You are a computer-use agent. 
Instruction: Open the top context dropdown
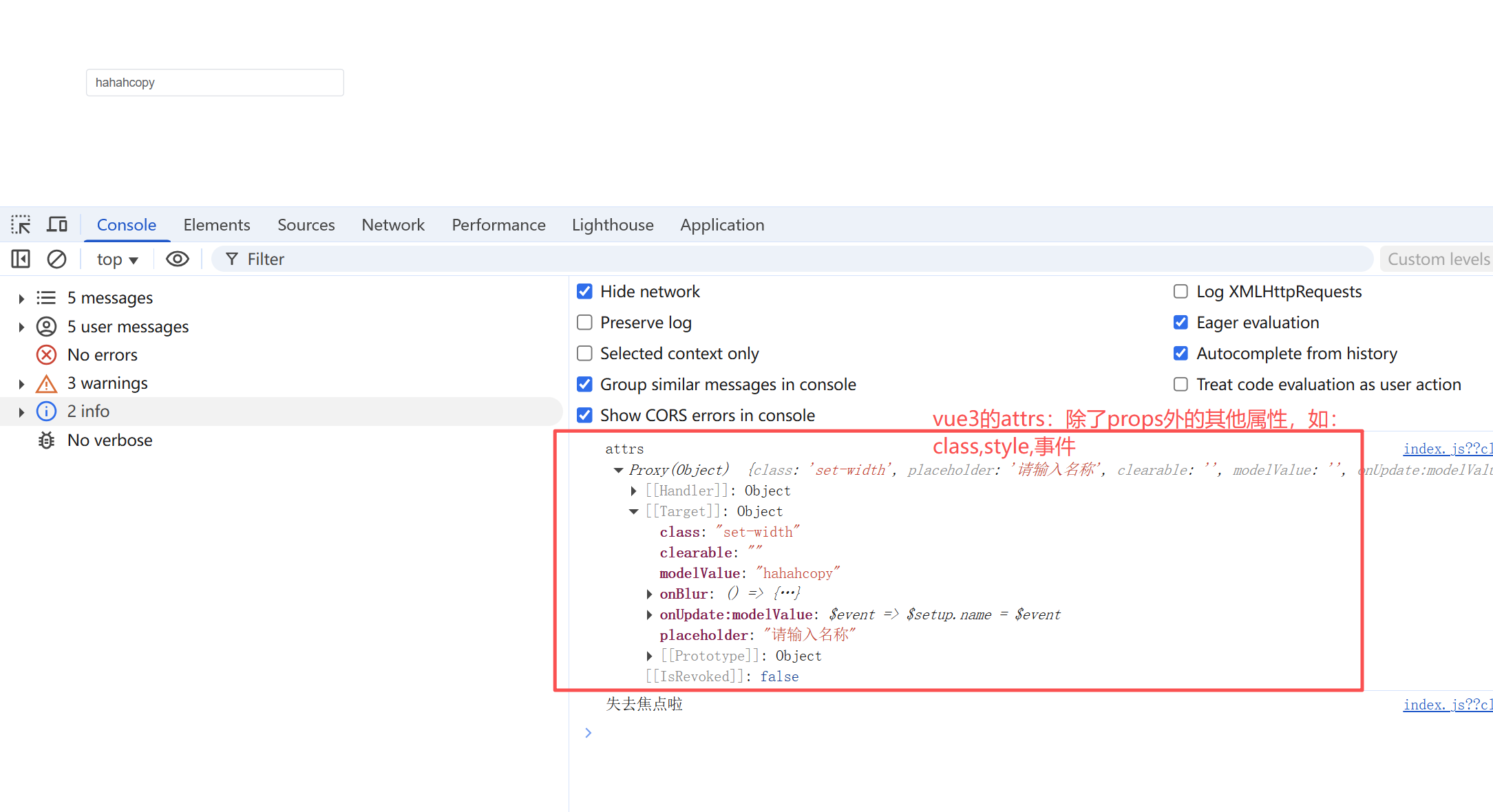click(117, 259)
